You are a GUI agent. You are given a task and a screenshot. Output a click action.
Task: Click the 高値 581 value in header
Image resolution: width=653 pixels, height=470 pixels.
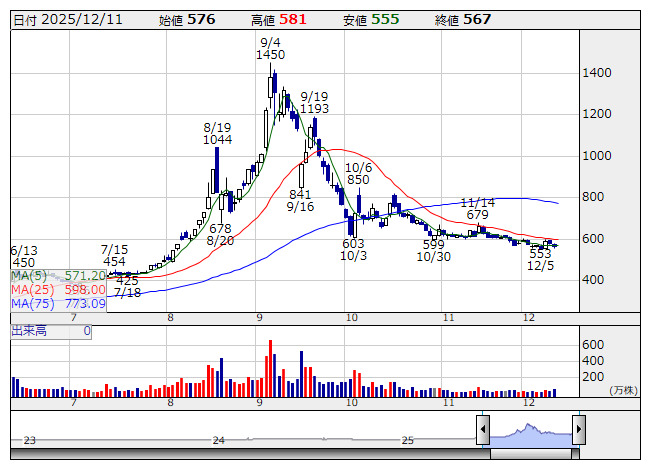279,19
